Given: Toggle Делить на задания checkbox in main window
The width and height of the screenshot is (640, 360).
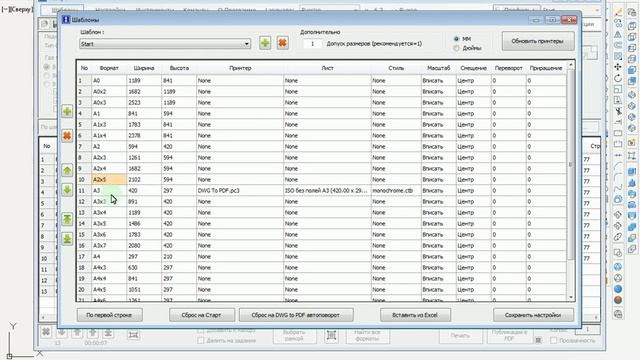Looking at the screenshot, I should [200, 340].
